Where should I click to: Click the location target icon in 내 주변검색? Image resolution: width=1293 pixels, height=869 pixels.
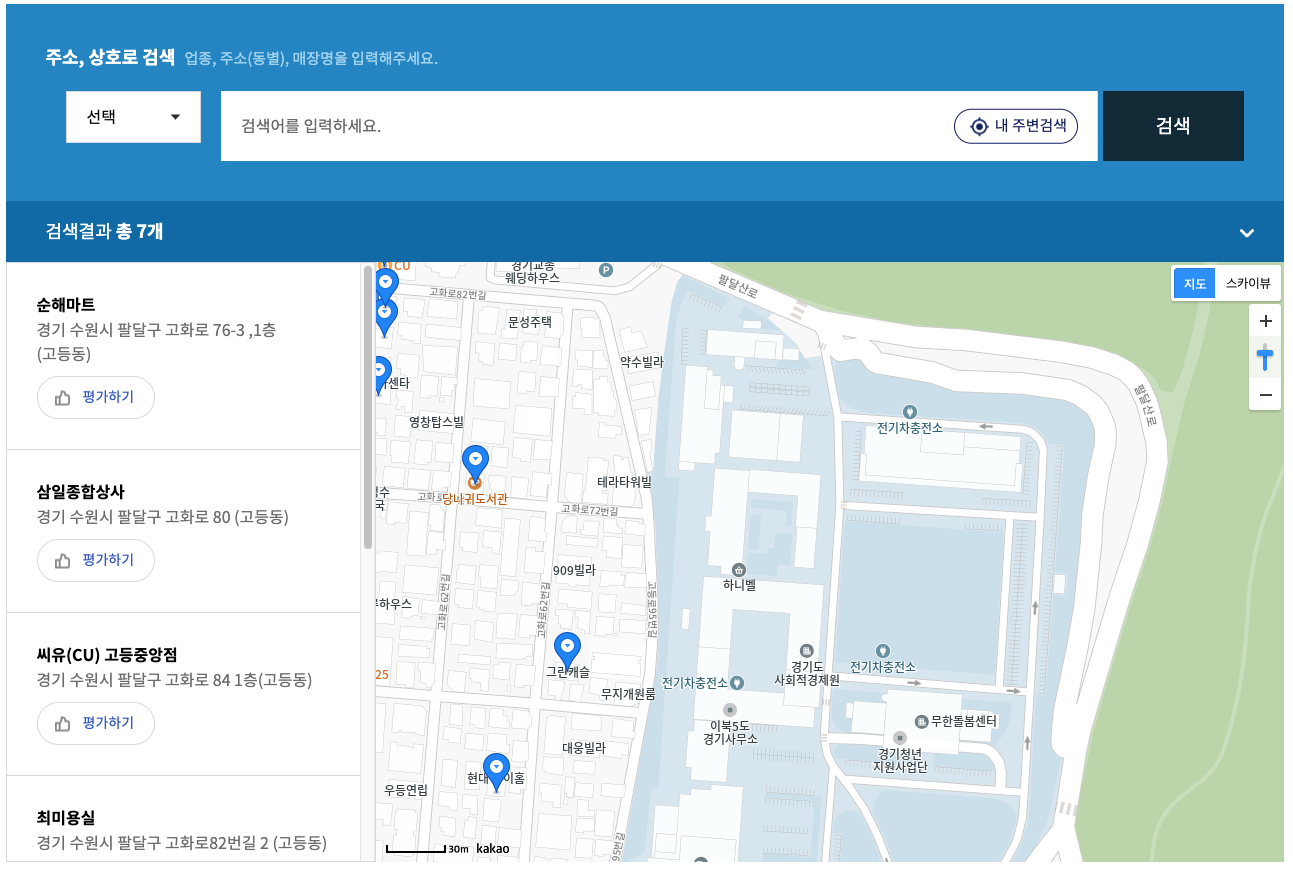(979, 127)
